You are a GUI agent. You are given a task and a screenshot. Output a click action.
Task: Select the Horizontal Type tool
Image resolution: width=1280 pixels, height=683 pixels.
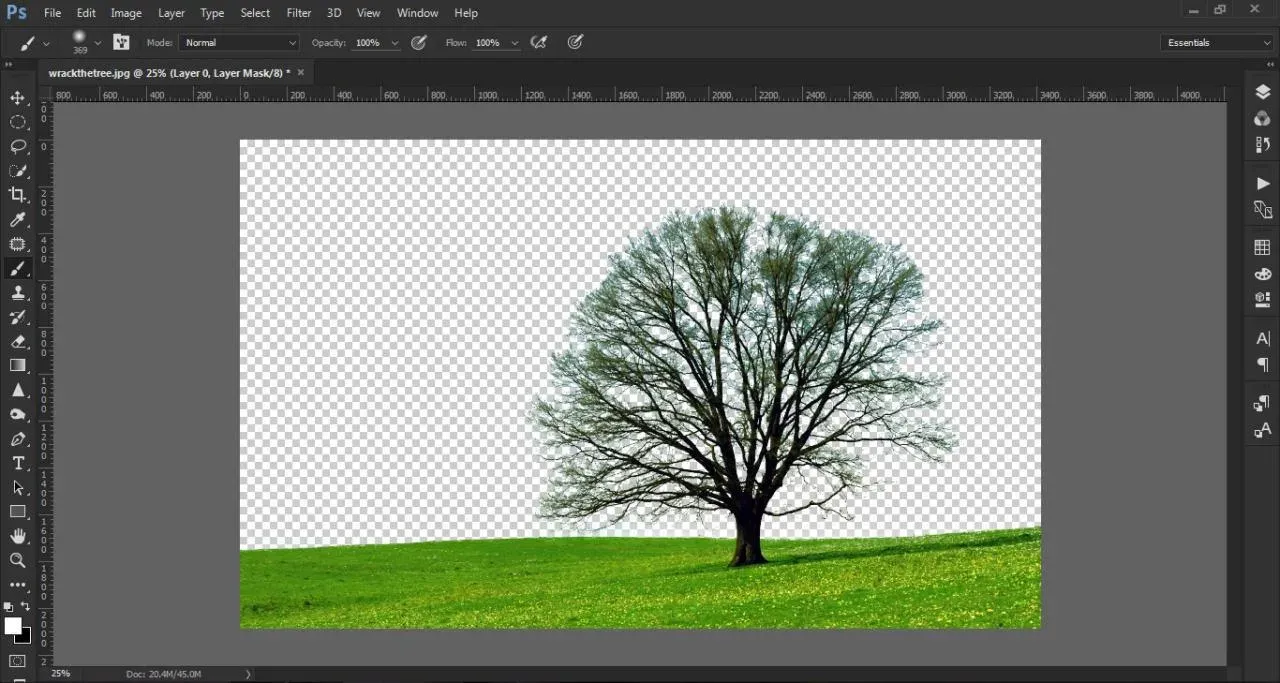pos(18,463)
